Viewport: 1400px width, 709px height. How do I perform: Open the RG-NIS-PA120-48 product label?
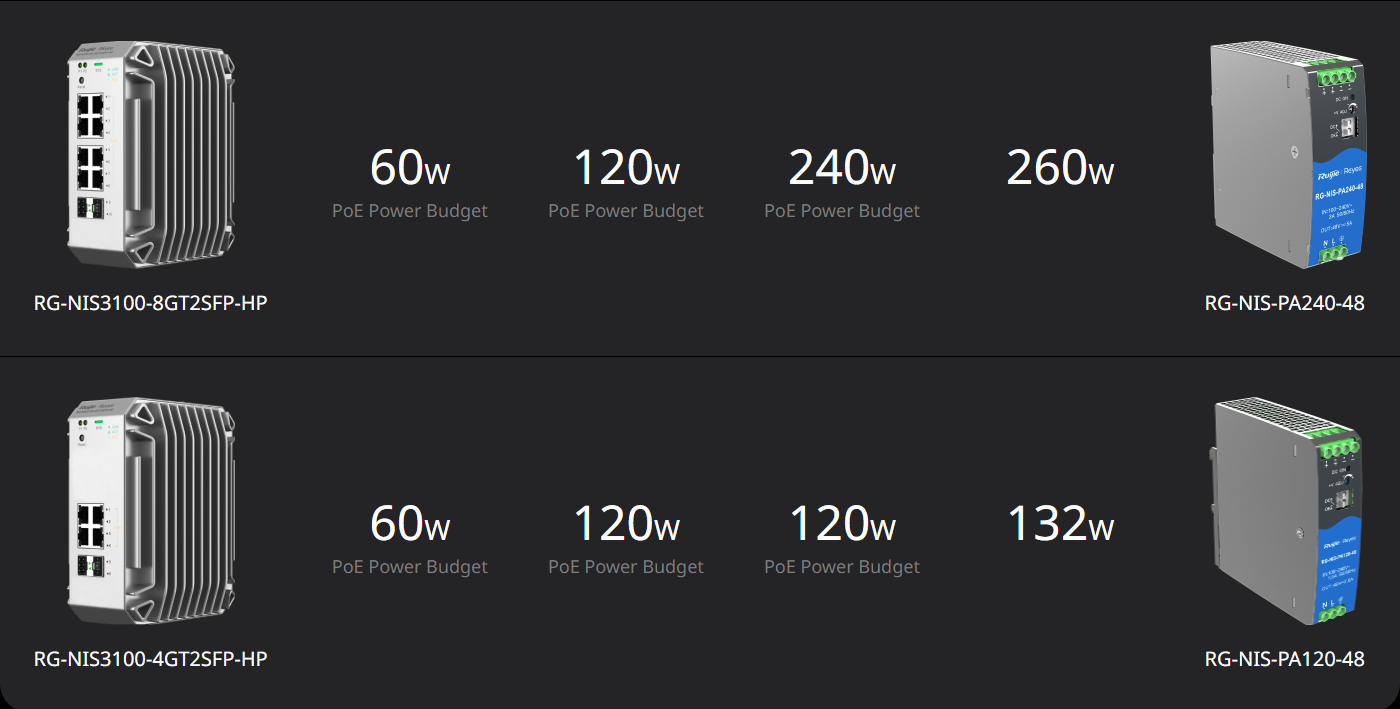pyautogui.click(x=1285, y=659)
